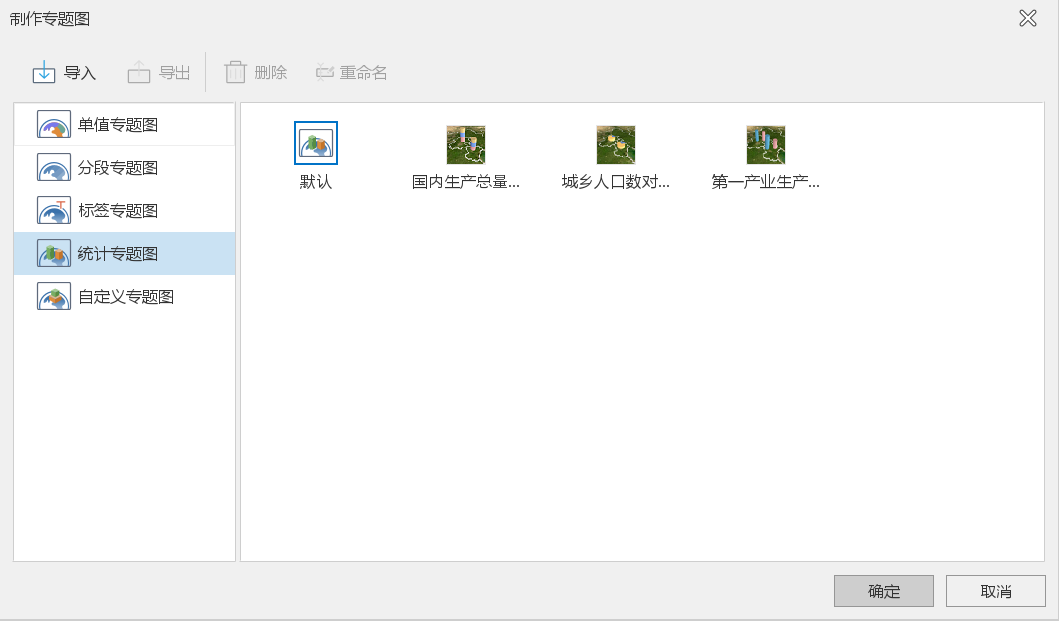The height and width of the screenshot is (621, 1059).
Task: Select the 城乡人口数对 template thumbnail
Action: 616,144
